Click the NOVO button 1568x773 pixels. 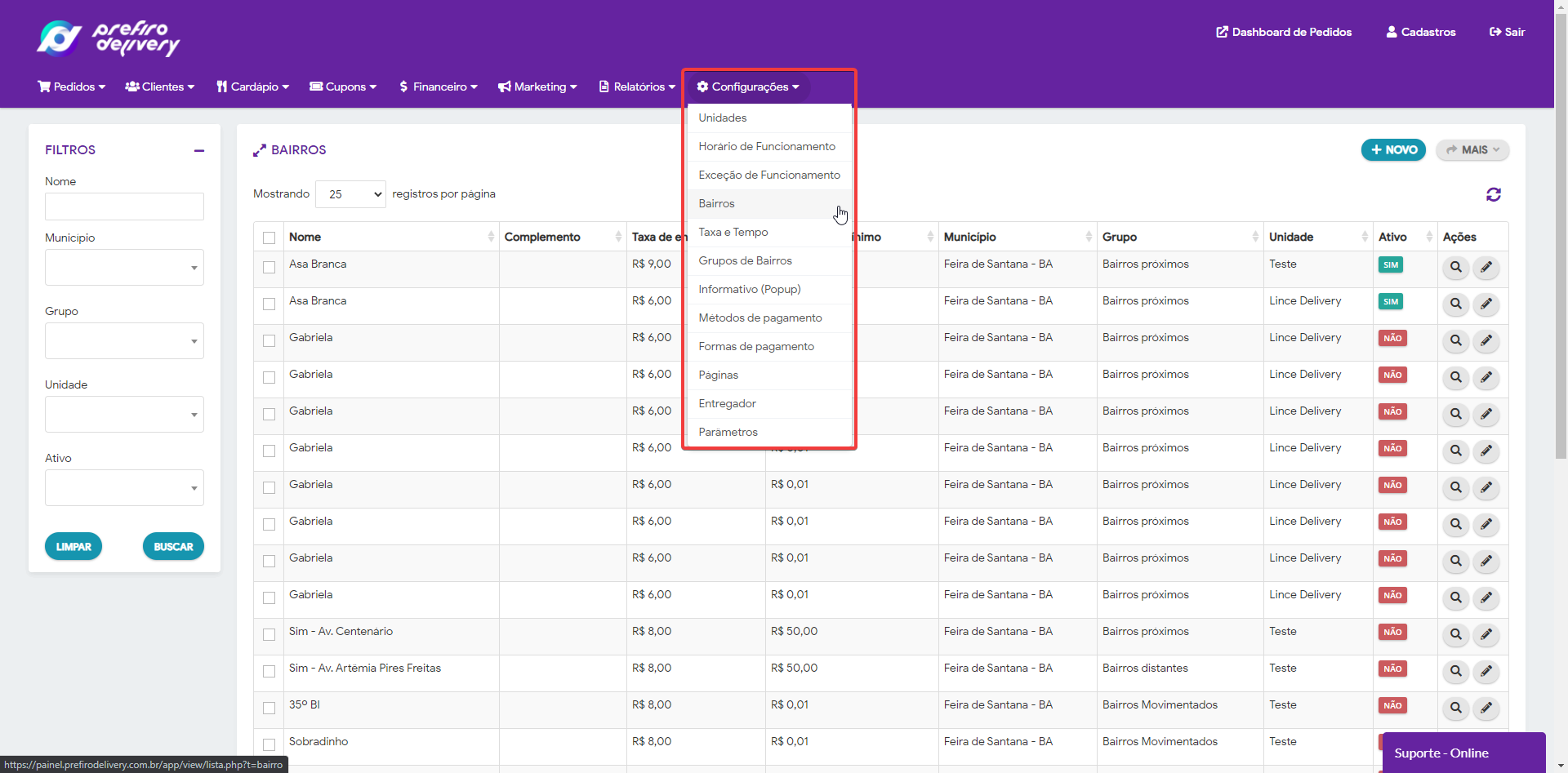pyautogui.click(x=1392, y=150)
